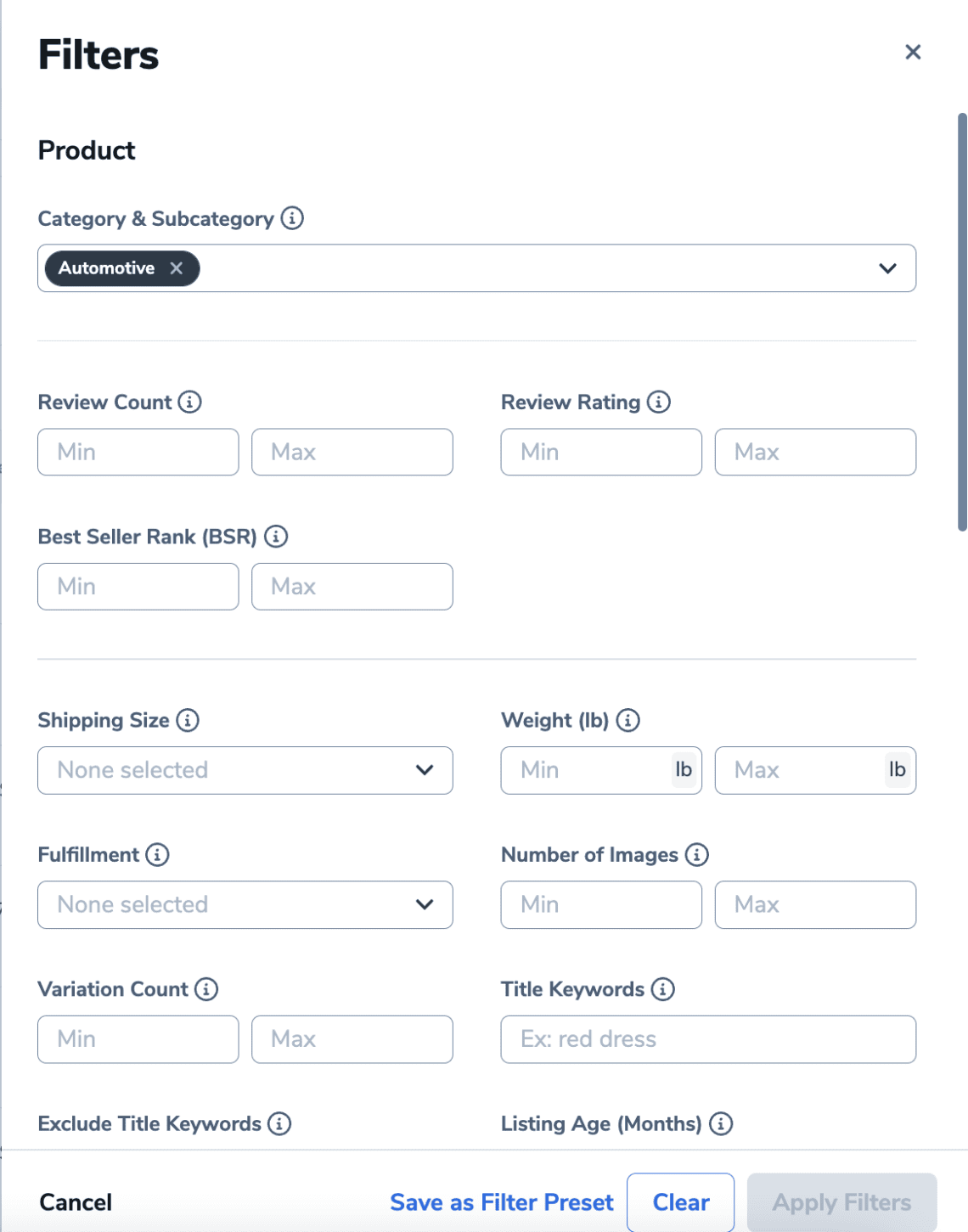Click Save as Filter Preset

[501, 1202]
